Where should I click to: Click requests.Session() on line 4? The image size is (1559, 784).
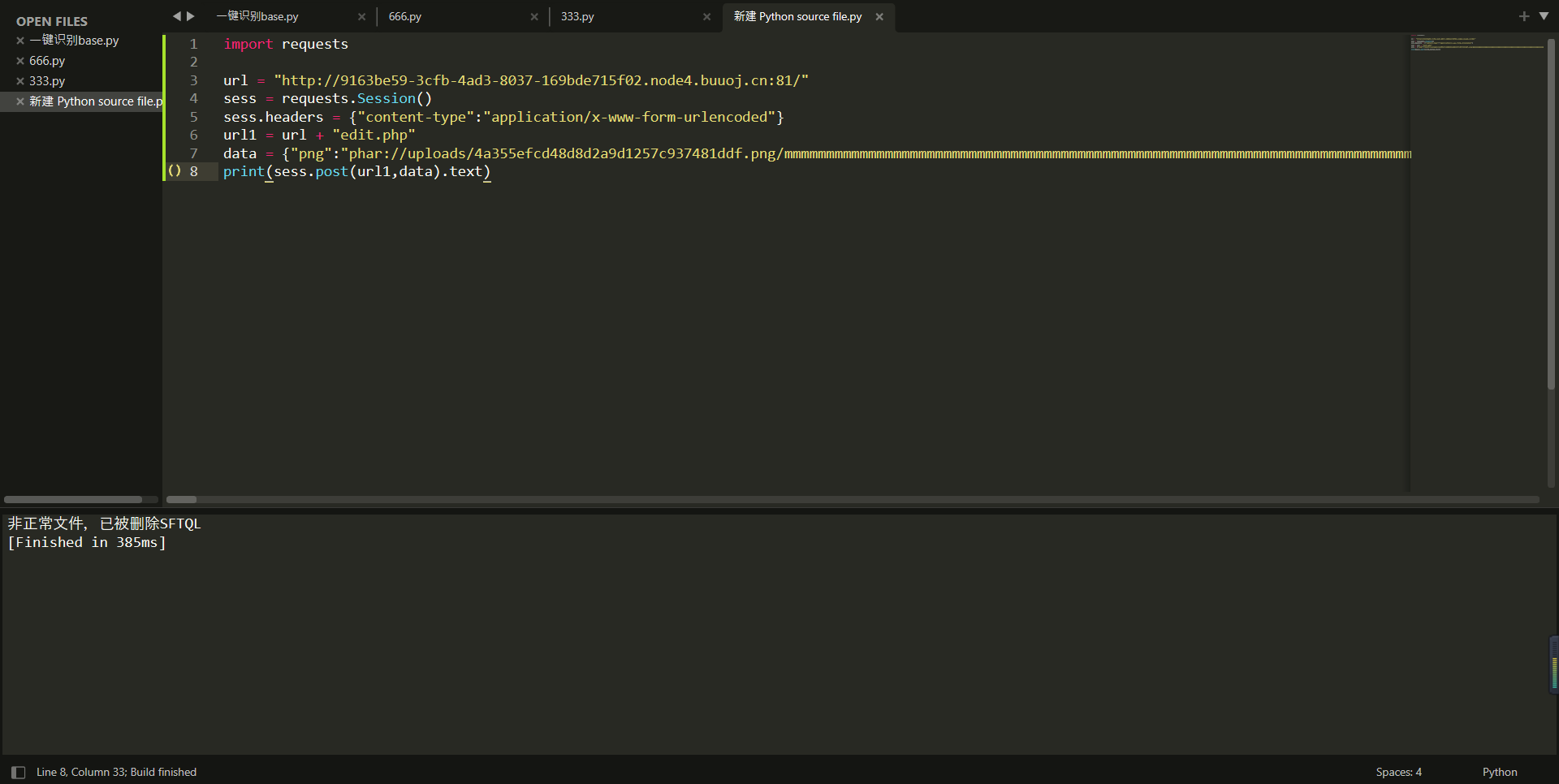coord(356,98)
